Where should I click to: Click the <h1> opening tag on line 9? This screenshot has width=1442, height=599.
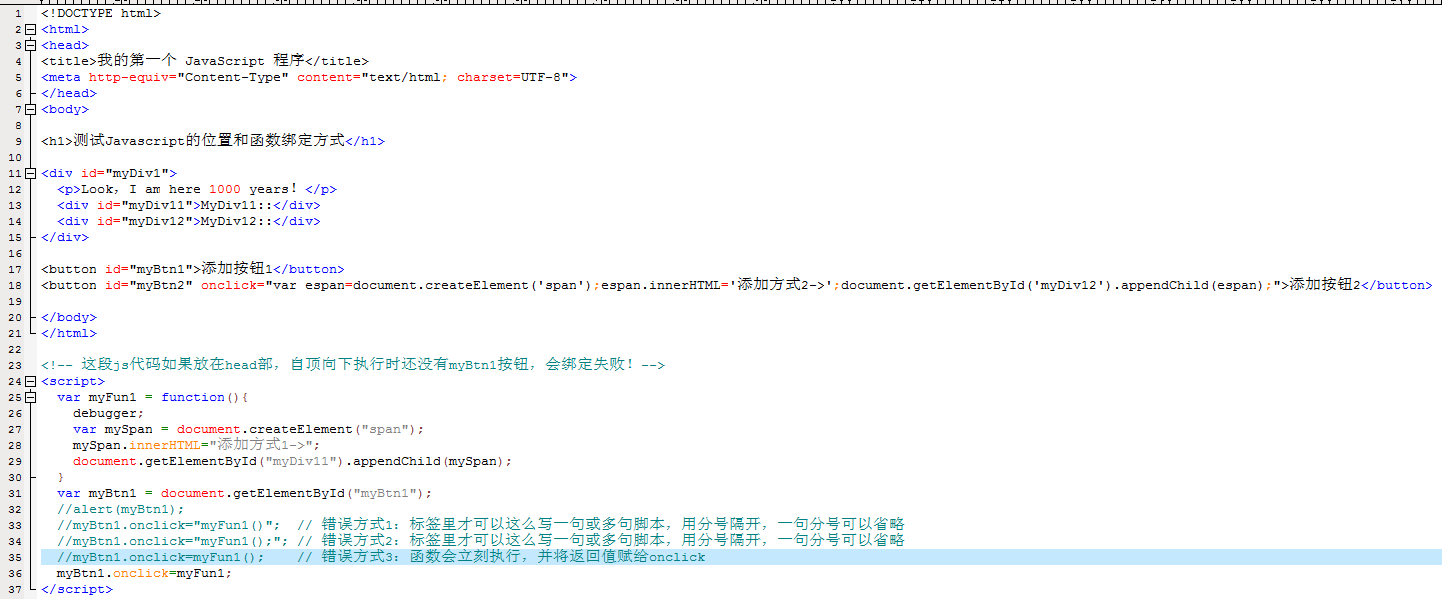tap(57, 142)
